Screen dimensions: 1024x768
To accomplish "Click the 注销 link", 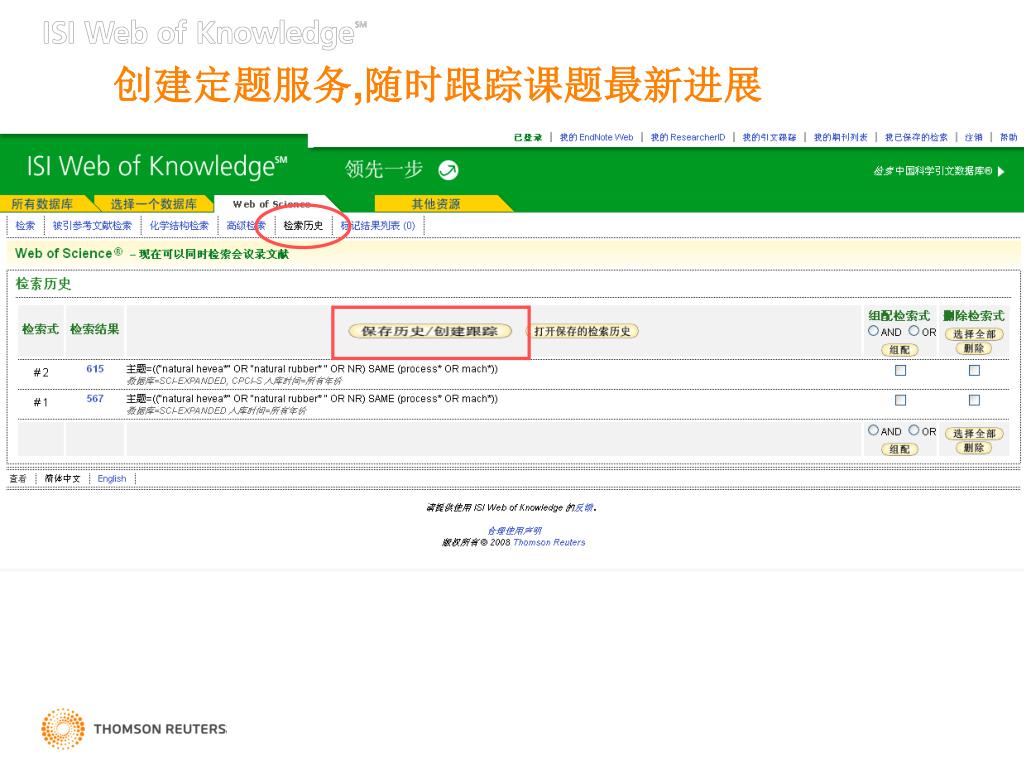I will [x=974, y=137].
